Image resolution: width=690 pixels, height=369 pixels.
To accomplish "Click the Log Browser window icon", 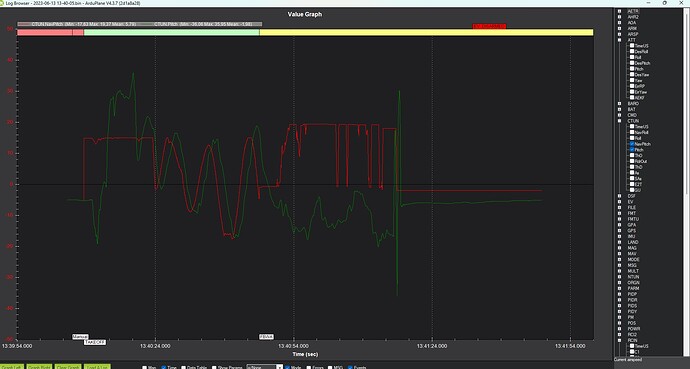I will [3, 3].
